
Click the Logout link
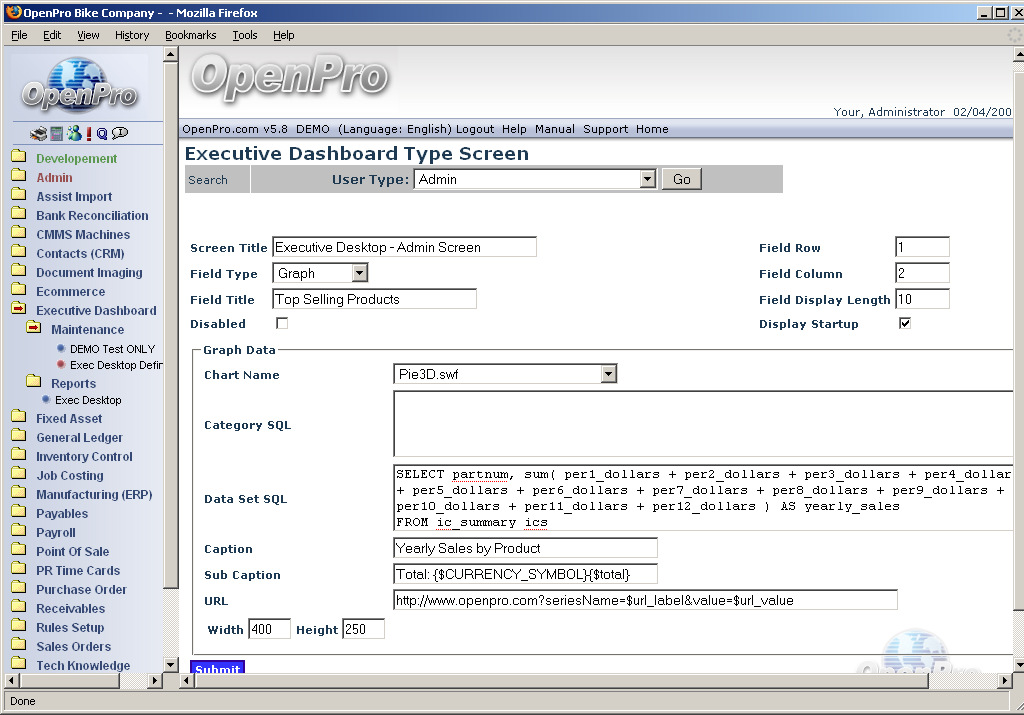[x=475, y=129]
